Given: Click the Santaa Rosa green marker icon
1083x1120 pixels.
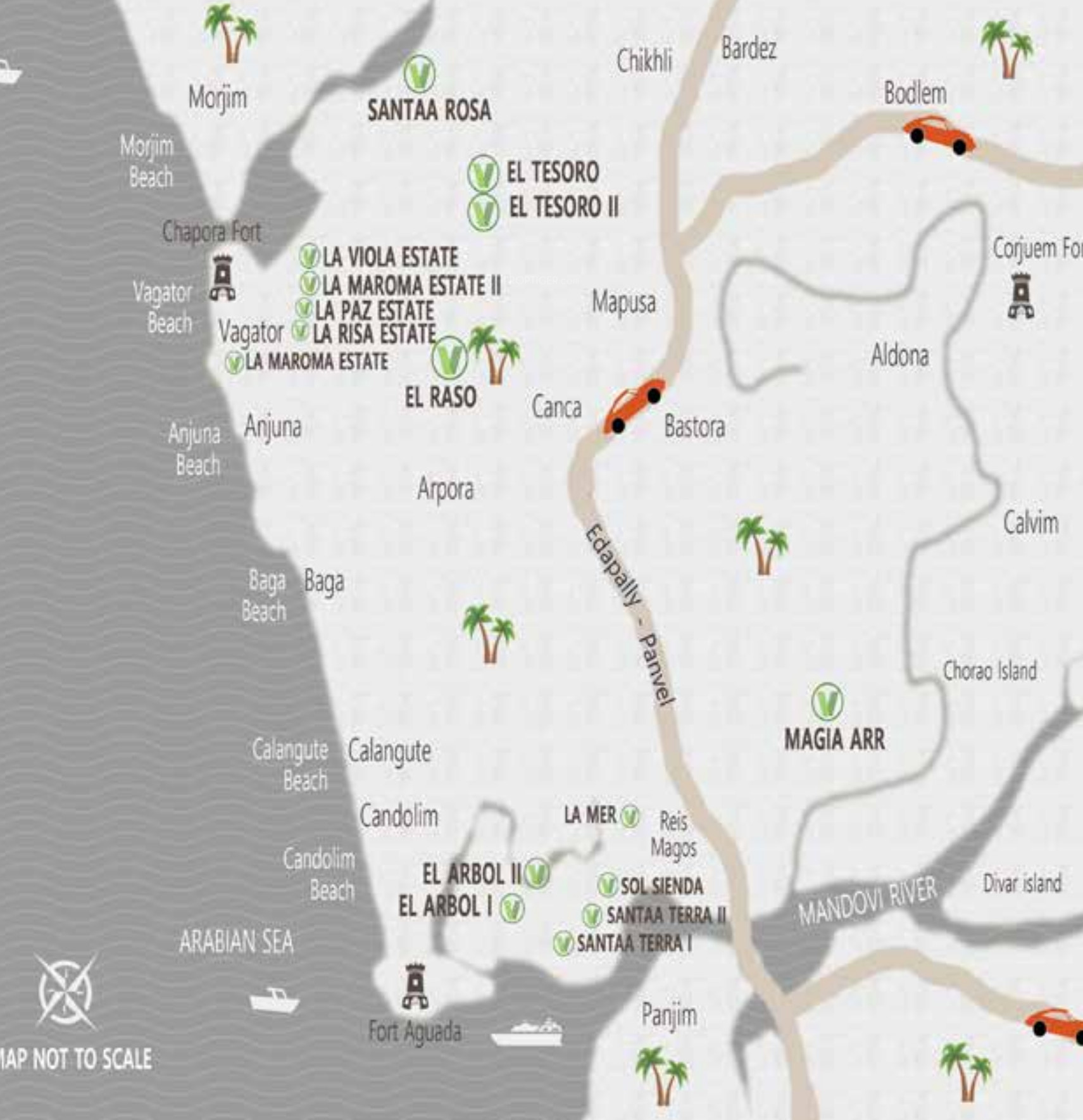Looking at the screenshot, I should (x=419, y=73).
